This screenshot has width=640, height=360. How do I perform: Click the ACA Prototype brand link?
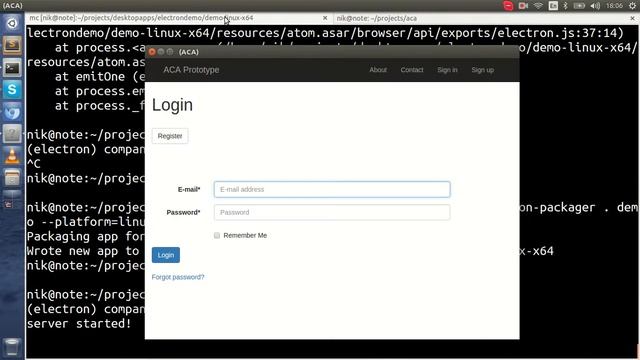pos(191,70)
